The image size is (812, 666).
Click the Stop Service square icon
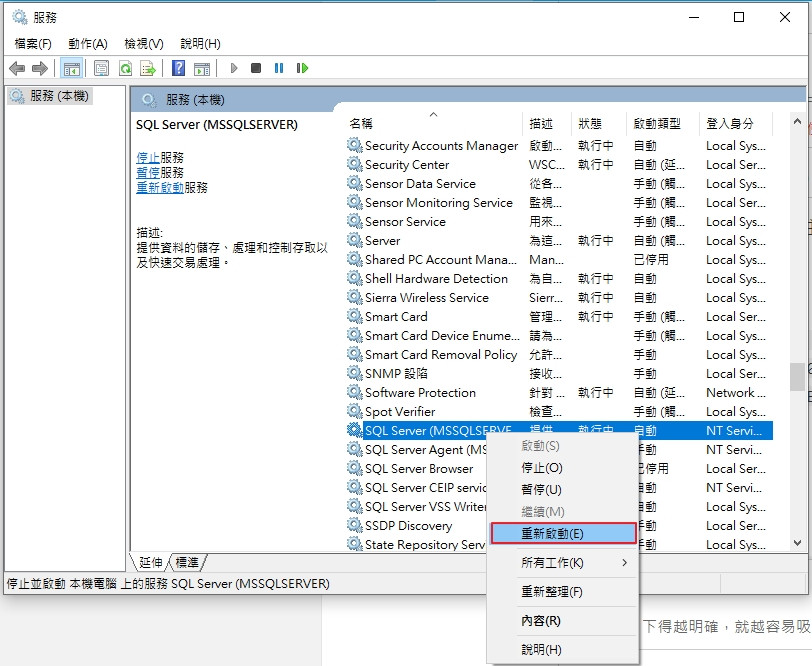click(256, 68)
